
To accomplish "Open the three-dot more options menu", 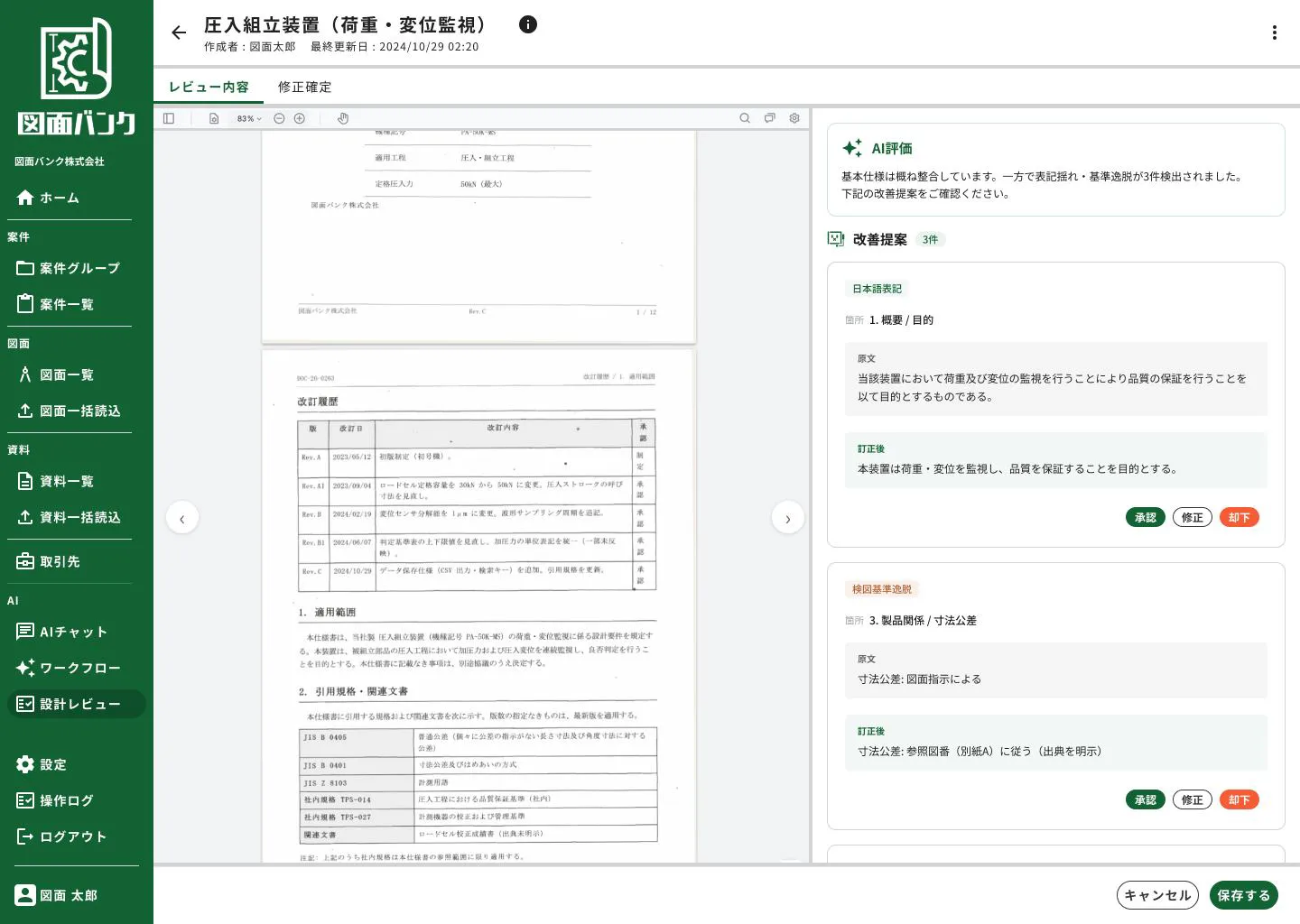I will point(1274,33).
